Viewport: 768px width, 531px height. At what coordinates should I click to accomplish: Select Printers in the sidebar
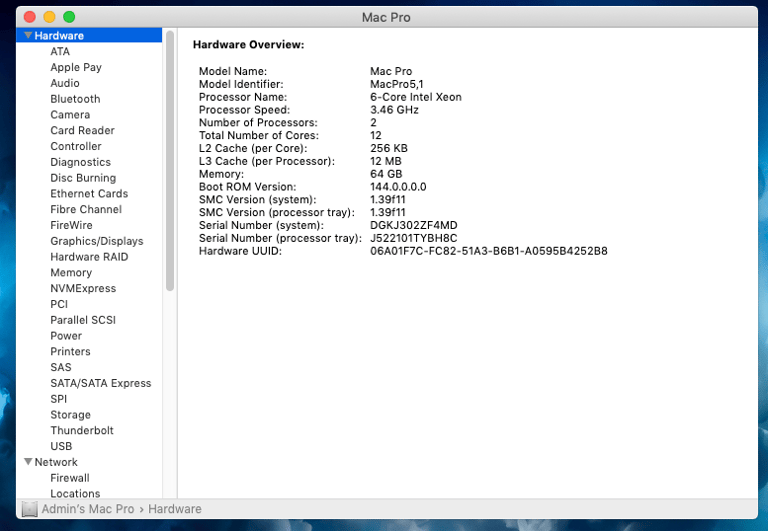[70, 351]
